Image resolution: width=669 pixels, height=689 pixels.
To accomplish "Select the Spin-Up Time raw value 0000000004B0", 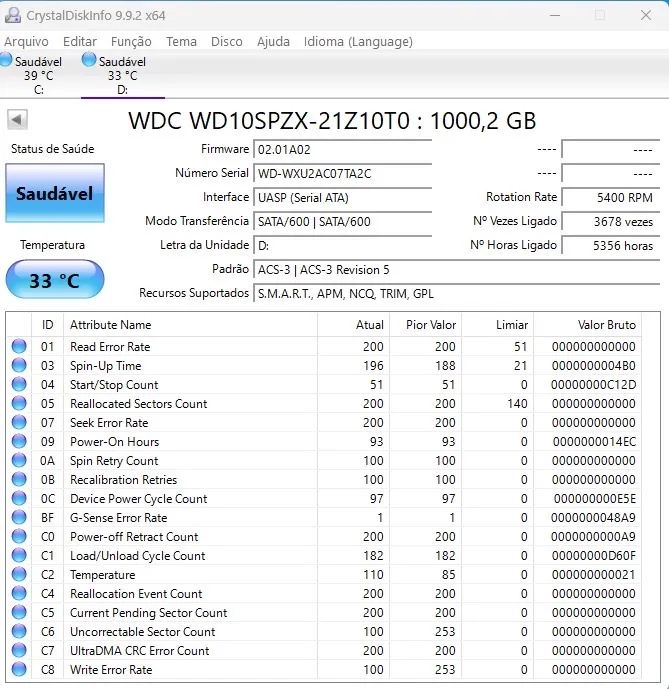I will pyautogui.click(x=593, y=366).
